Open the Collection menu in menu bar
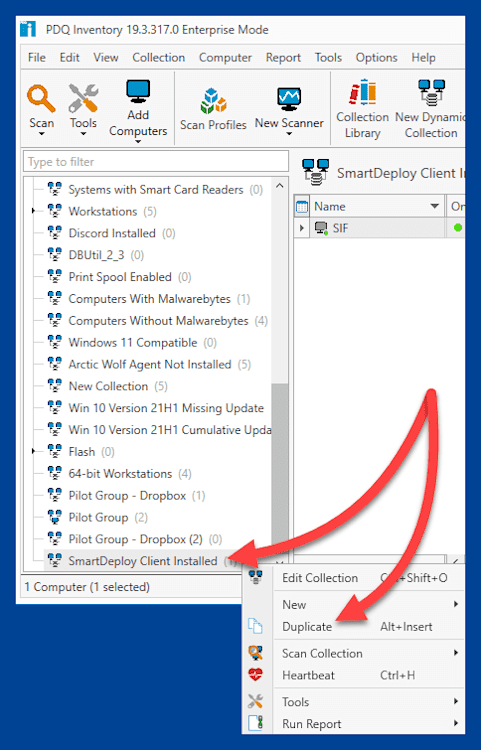The width and height of the screenshot is (481, 750). pos(158,57)
